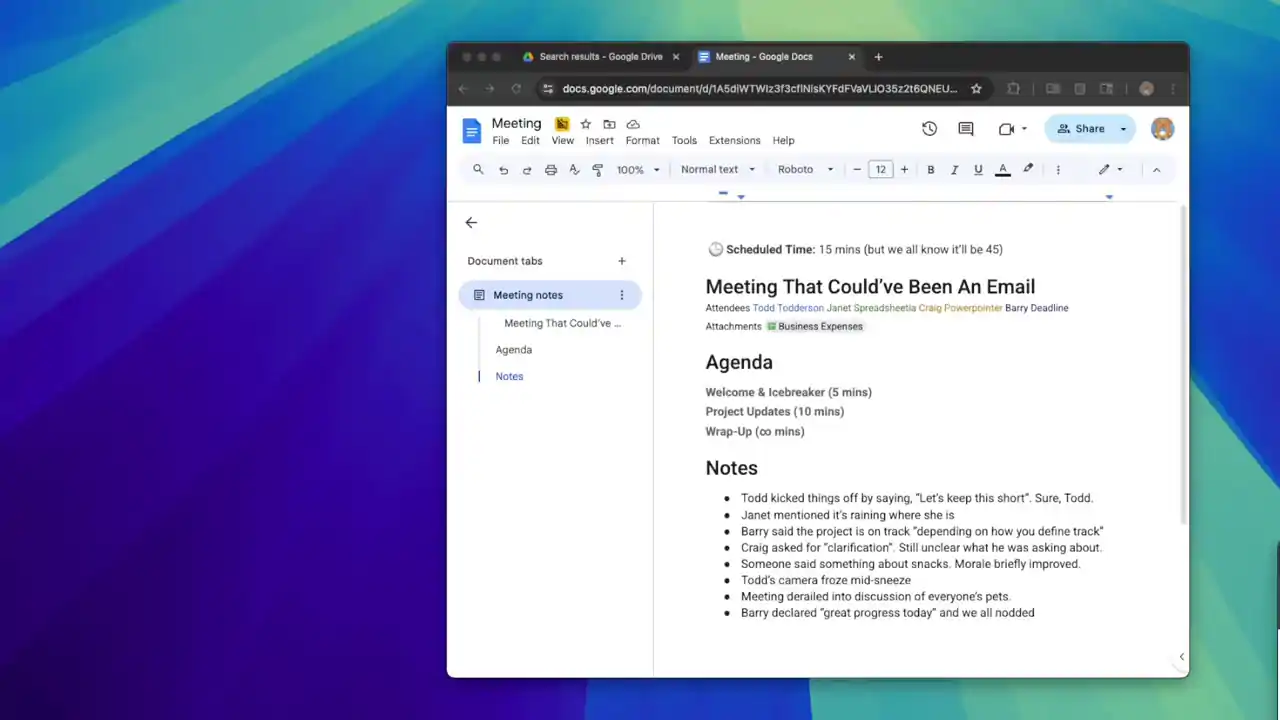Jump to Meeting That Could've outline heading
The height and width of the screenshot is (720, 1280).
pos(562,324)
